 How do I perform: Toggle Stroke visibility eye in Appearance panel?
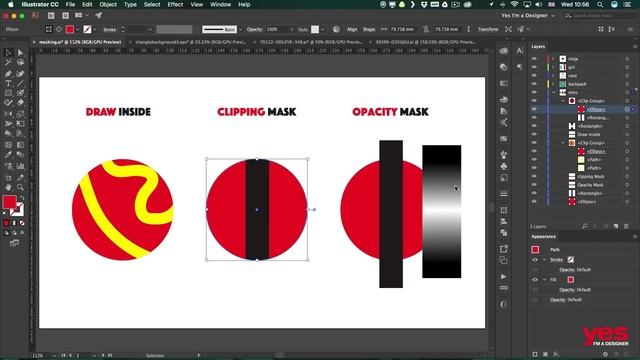[x=535, y=260]
